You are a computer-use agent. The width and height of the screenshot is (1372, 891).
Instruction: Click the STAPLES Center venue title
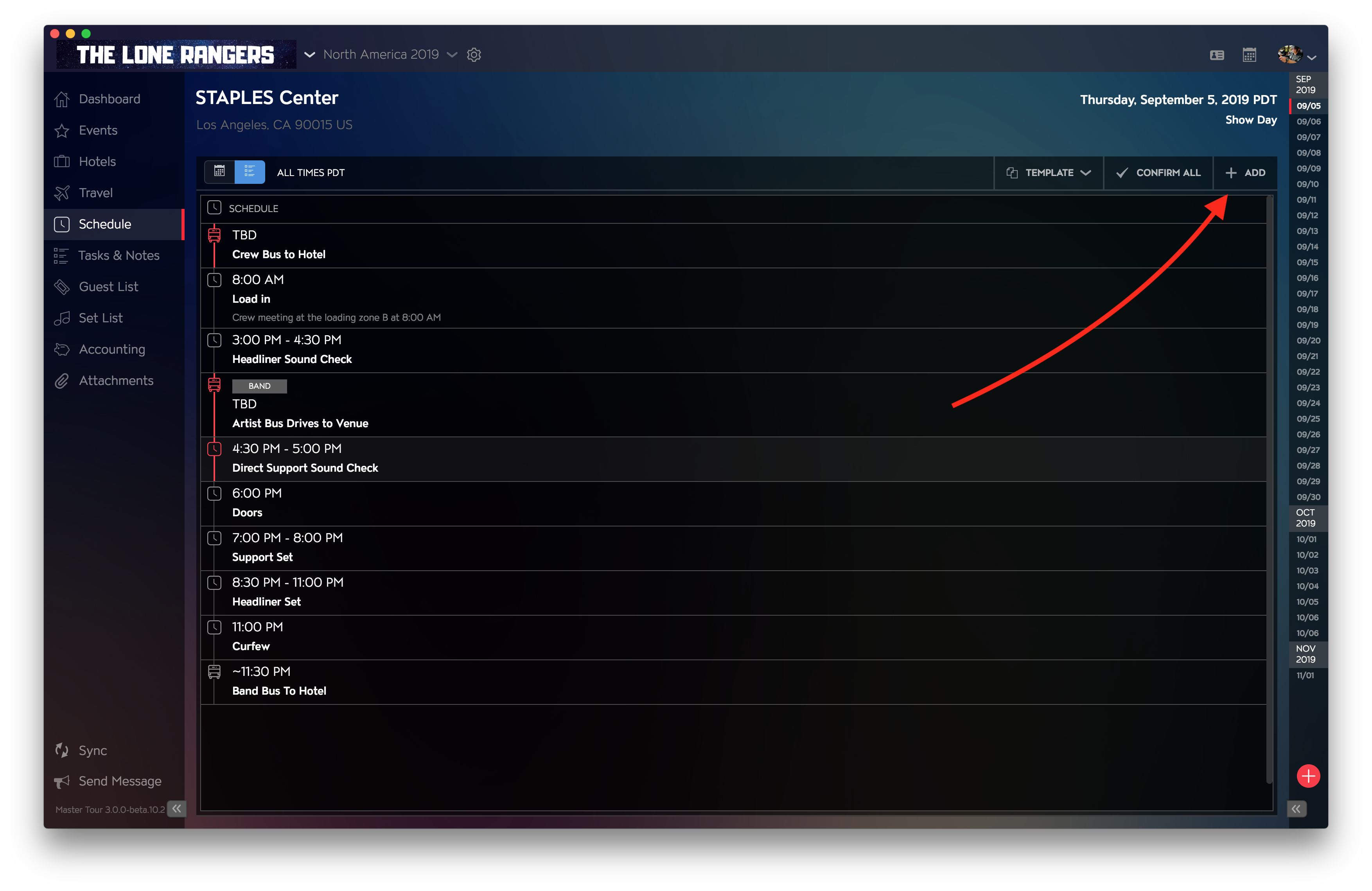(x=267, y=98)
